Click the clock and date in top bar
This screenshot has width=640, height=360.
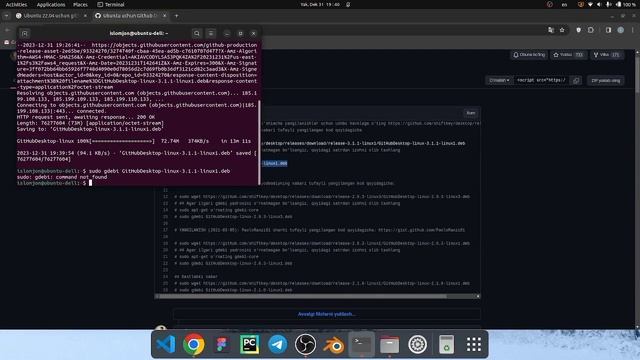(320, 4)
